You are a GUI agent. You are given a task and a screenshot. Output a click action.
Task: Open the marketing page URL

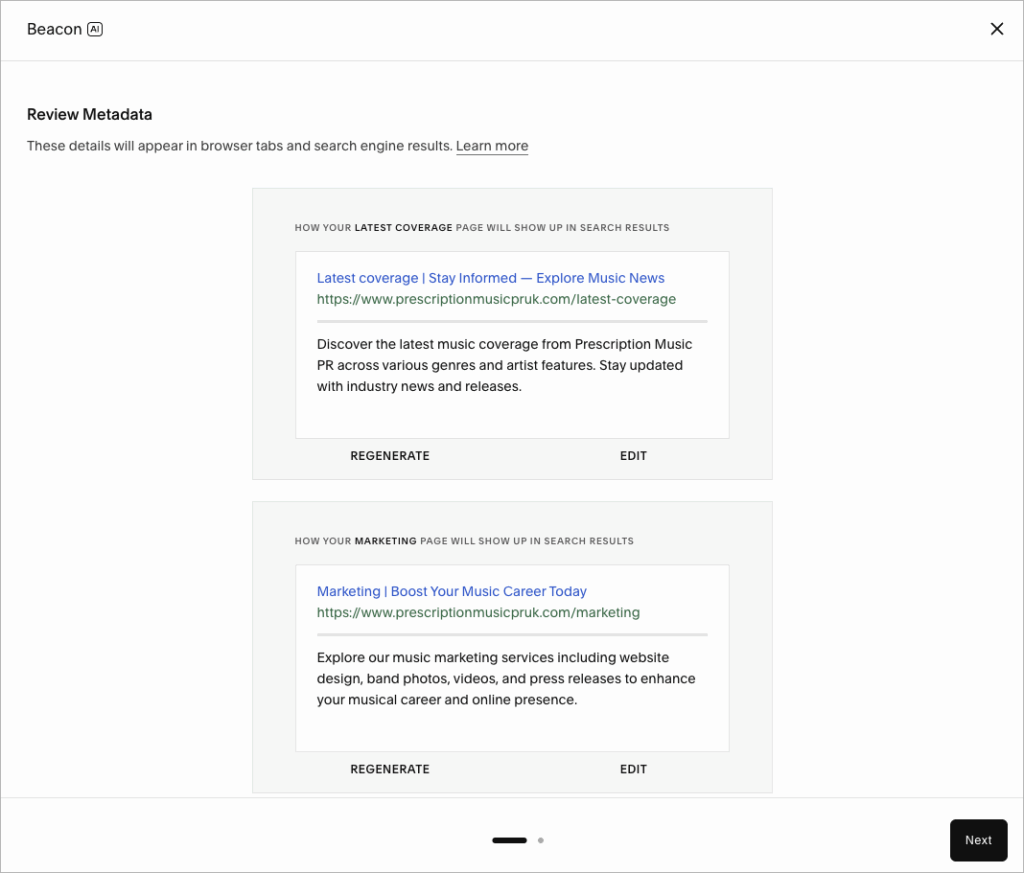tap(478, 612)
